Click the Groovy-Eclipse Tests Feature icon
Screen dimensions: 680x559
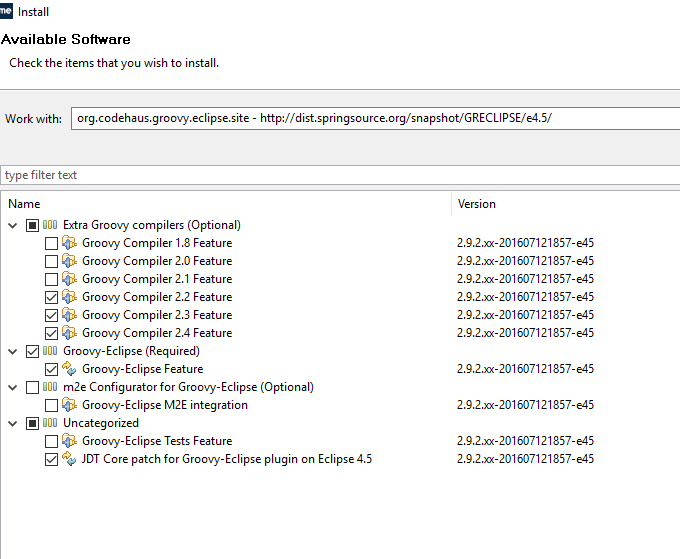pyautogui.click(x=69, y=441)
